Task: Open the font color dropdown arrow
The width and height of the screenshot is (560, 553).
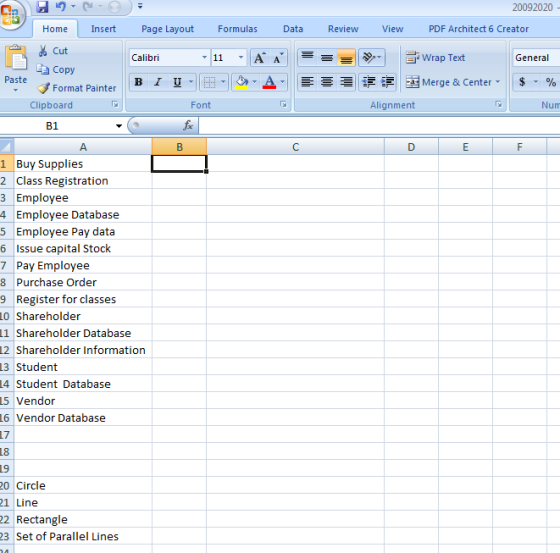Action: pos(282,82)
